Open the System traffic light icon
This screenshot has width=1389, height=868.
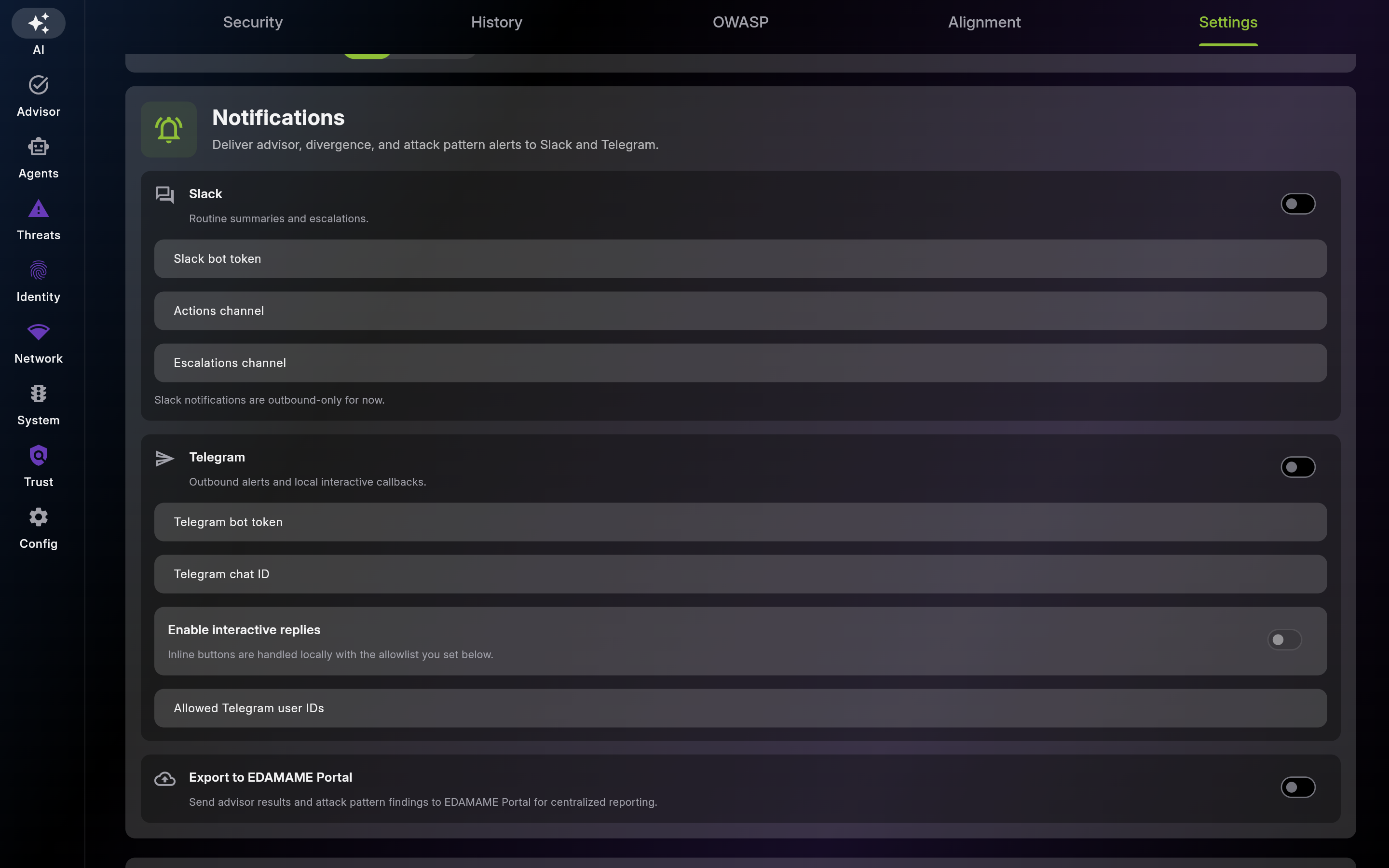39,394
